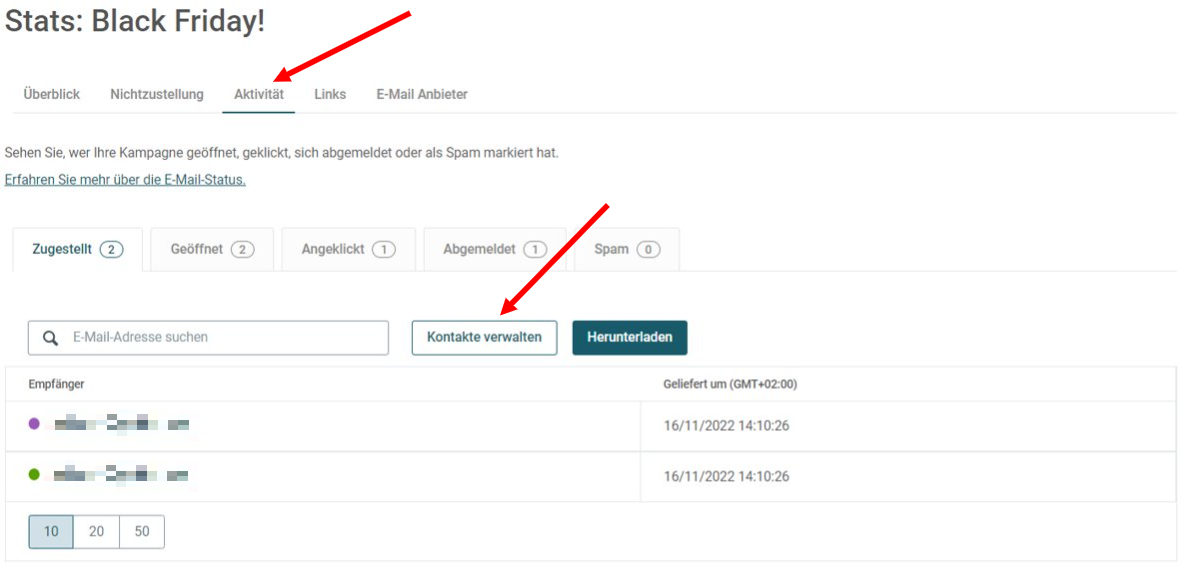Open the E-Mail-Status help link

tap(125, 180)
